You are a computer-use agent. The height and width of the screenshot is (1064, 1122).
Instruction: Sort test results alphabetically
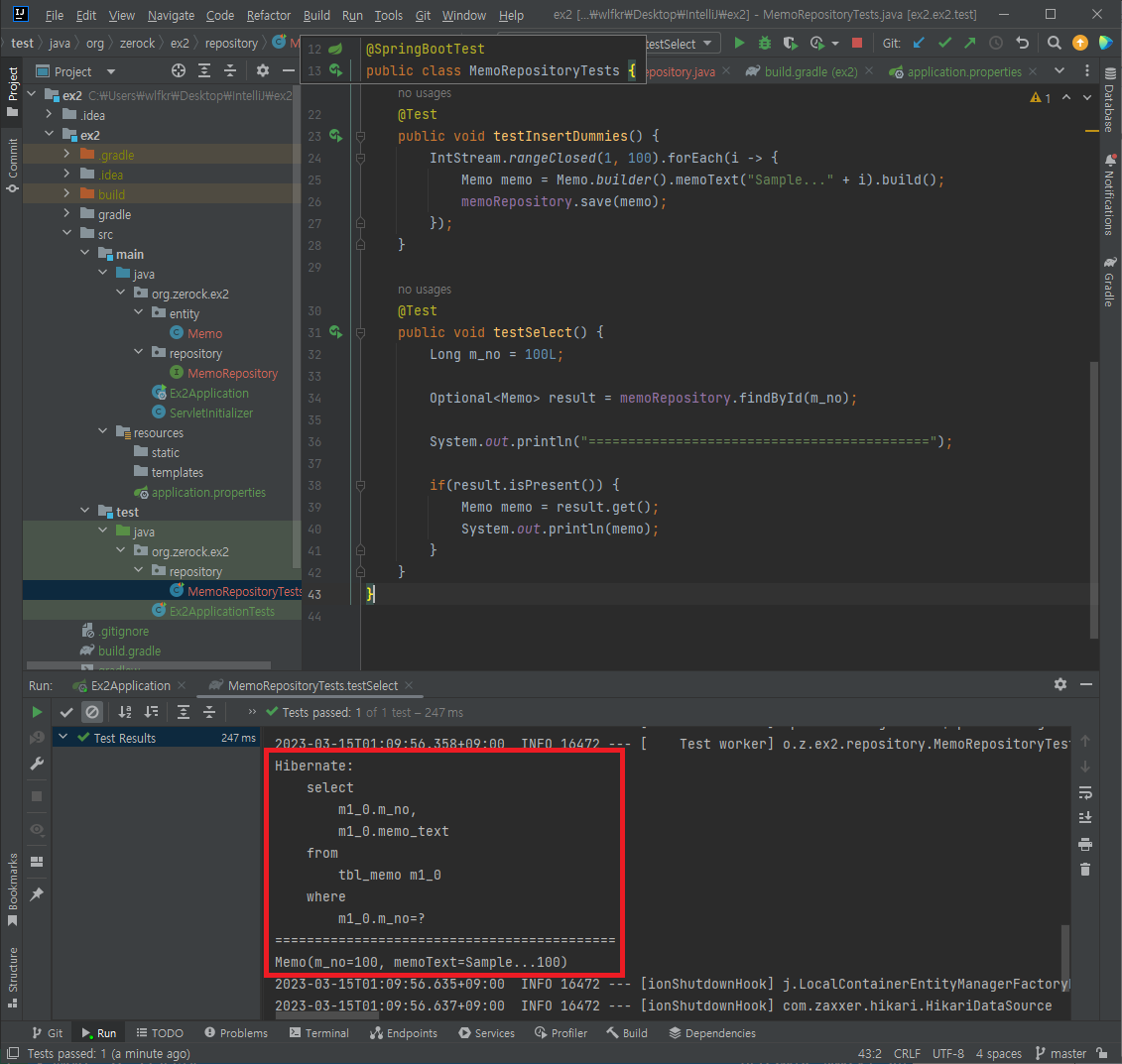[x=125, y=712]
